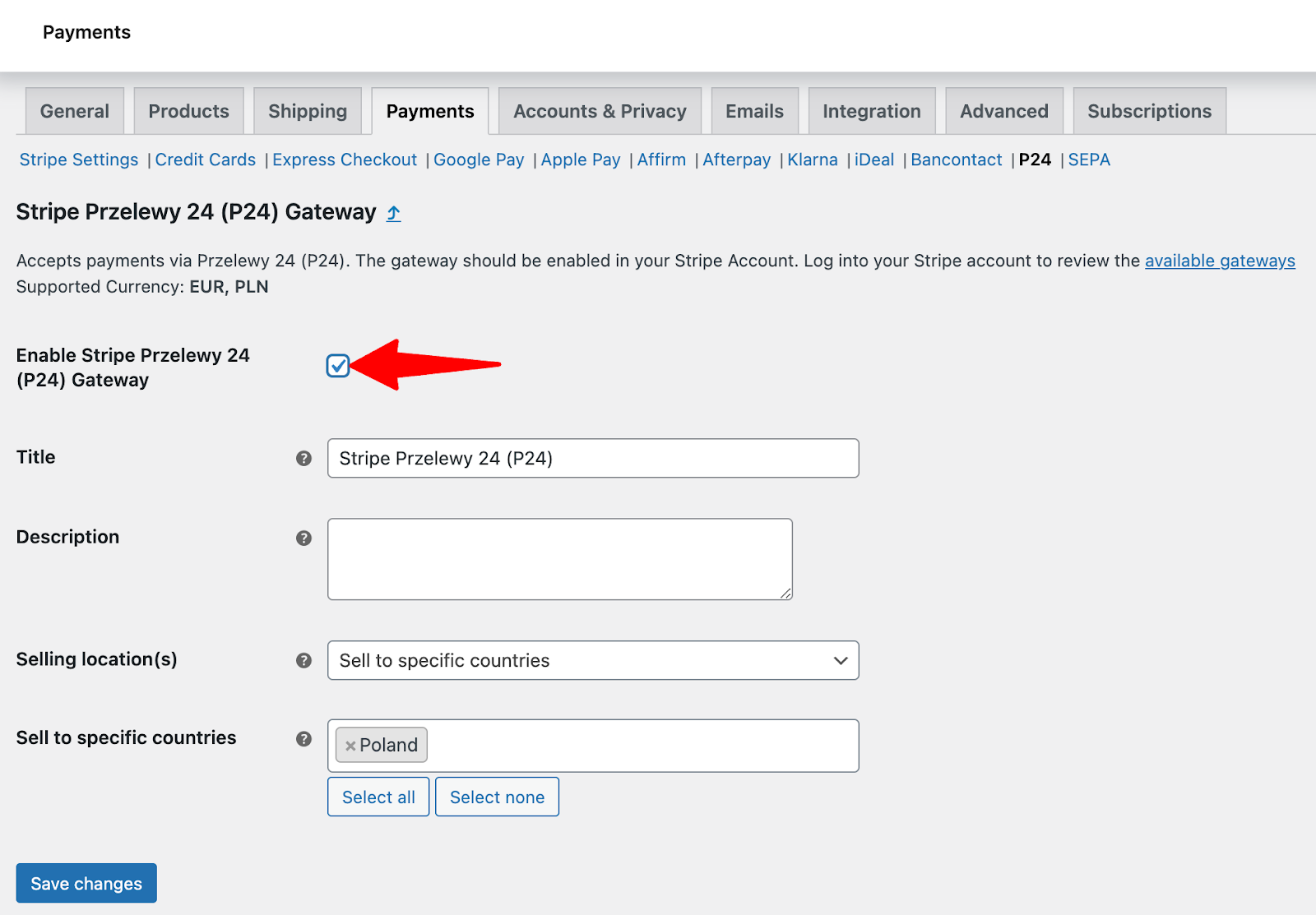Open the Afterpay gateway link
Image resolution: width=1316 pixels, height=915 pixels.
[x=737, y=159]
